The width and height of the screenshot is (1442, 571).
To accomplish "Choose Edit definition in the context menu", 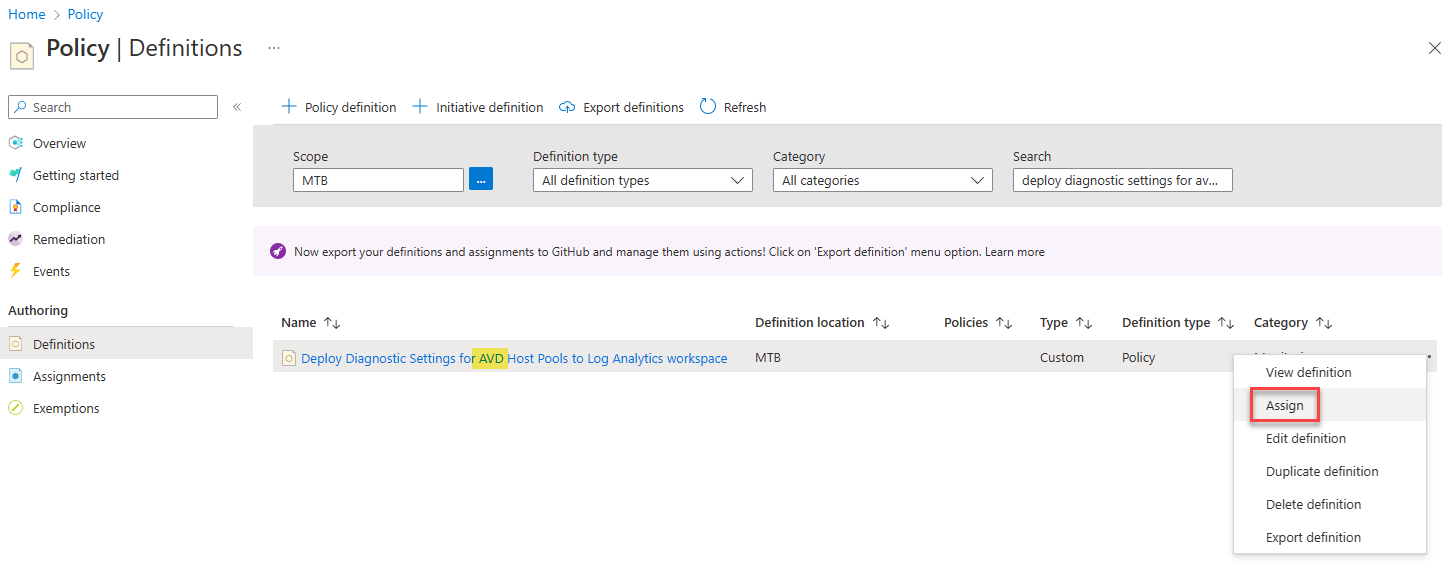I will 1329,438.
